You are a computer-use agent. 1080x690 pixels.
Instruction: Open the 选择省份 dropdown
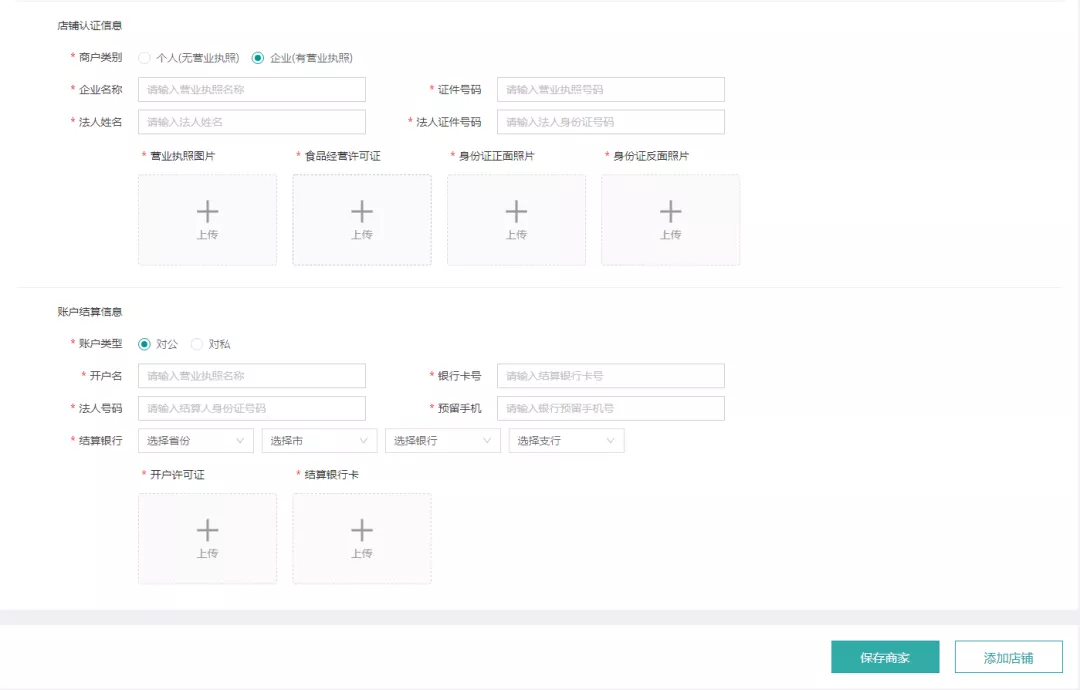click(196, 441)
